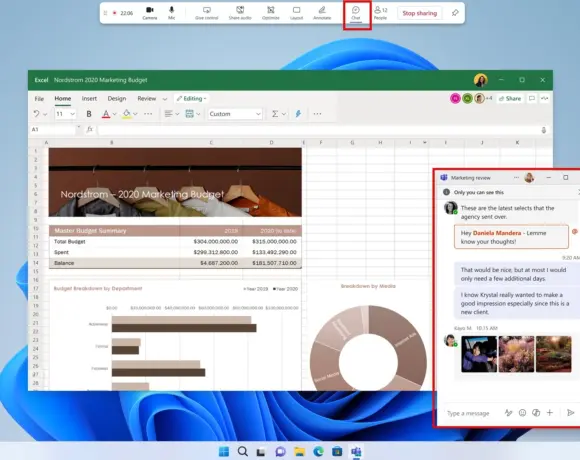Open the font size dropdown

72,114
